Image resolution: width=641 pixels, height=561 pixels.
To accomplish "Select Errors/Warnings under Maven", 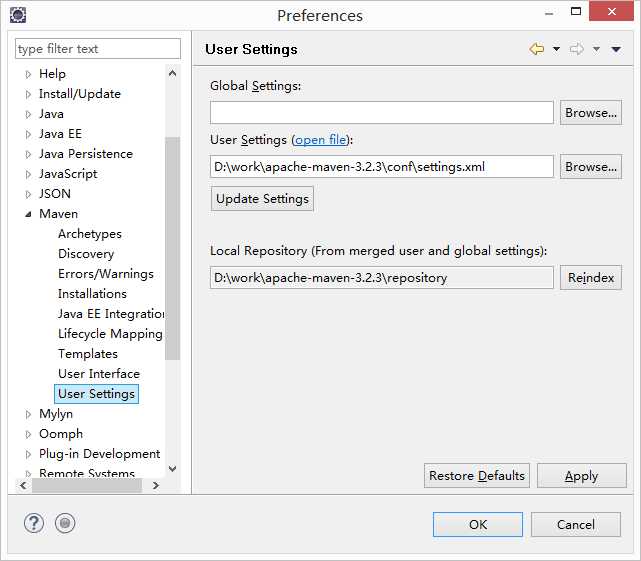I will 106,274.
